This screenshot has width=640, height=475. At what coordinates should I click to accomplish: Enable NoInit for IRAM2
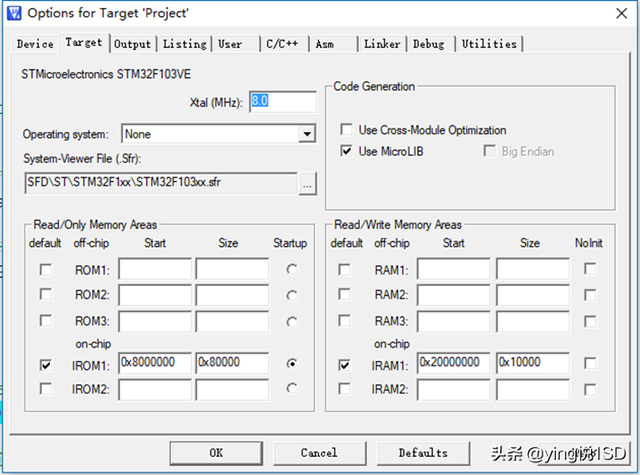(x=590, y=389)
